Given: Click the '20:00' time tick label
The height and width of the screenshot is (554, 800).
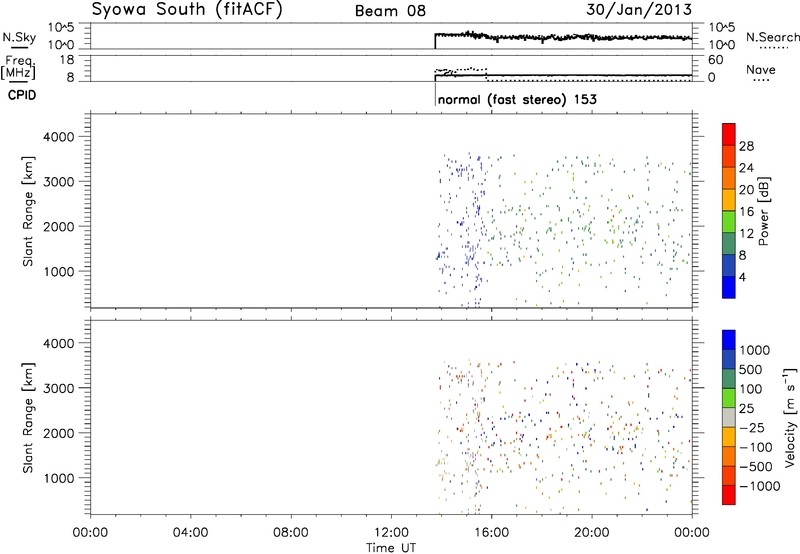Looking at the screenshot, I should [x=592, y=533].
